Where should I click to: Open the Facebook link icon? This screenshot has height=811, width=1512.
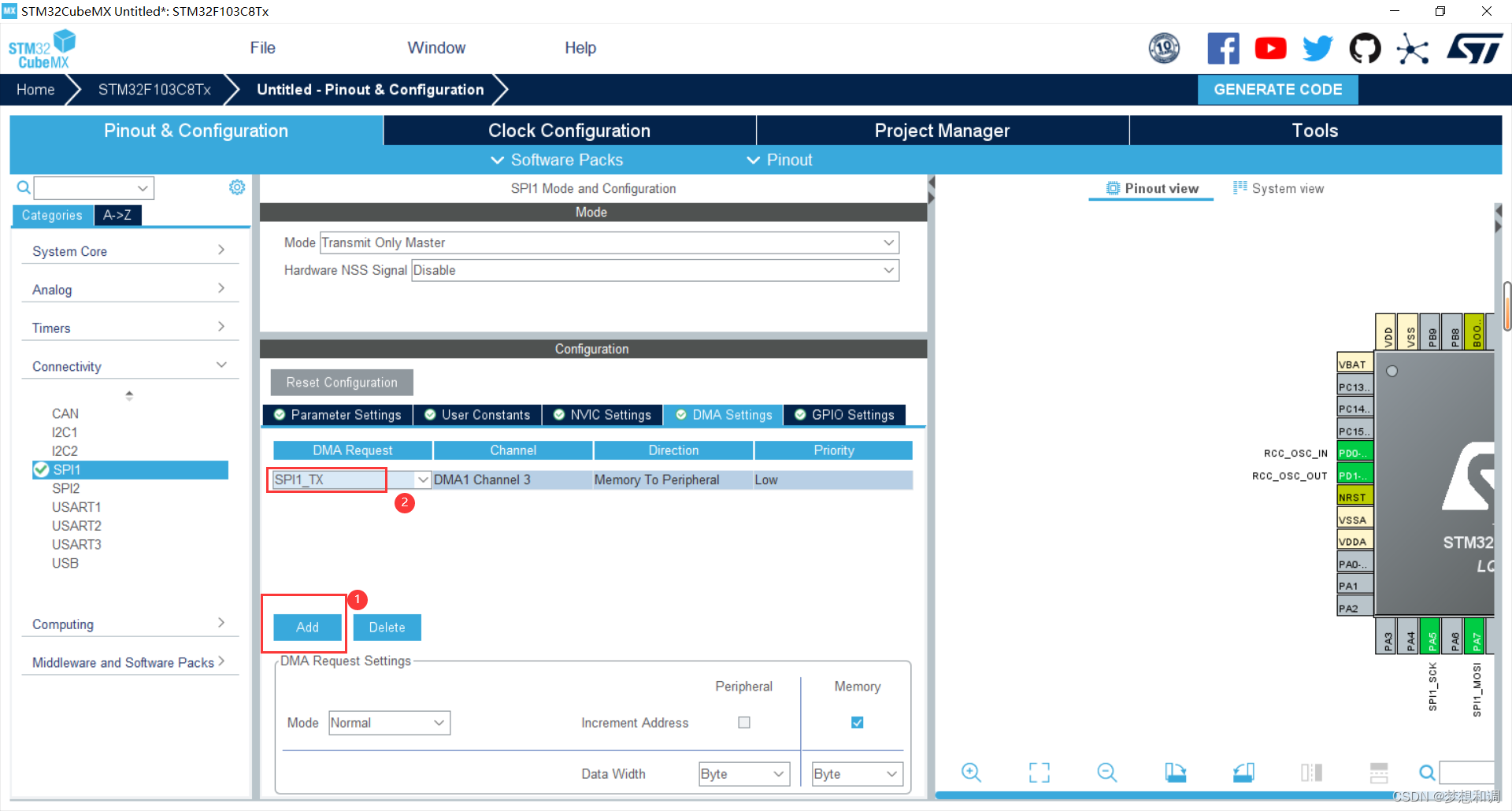click(1223, 49)
